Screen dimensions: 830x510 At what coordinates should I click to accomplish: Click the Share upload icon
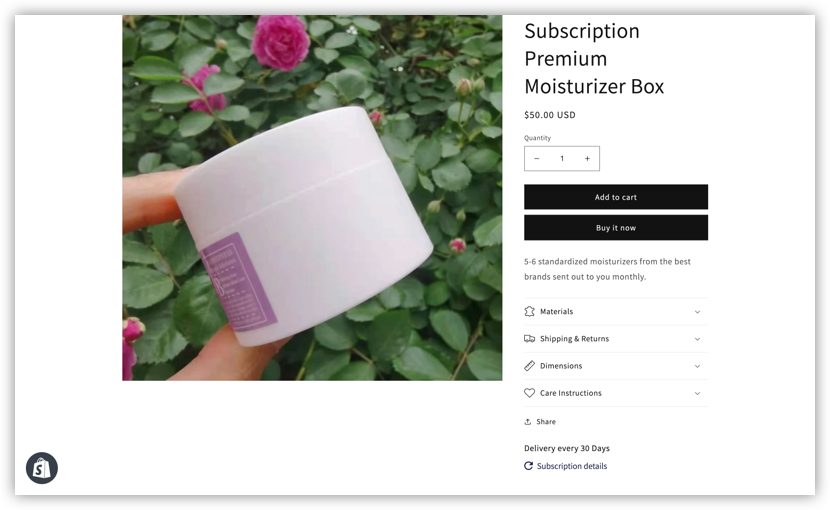click(x=528, y=422)
